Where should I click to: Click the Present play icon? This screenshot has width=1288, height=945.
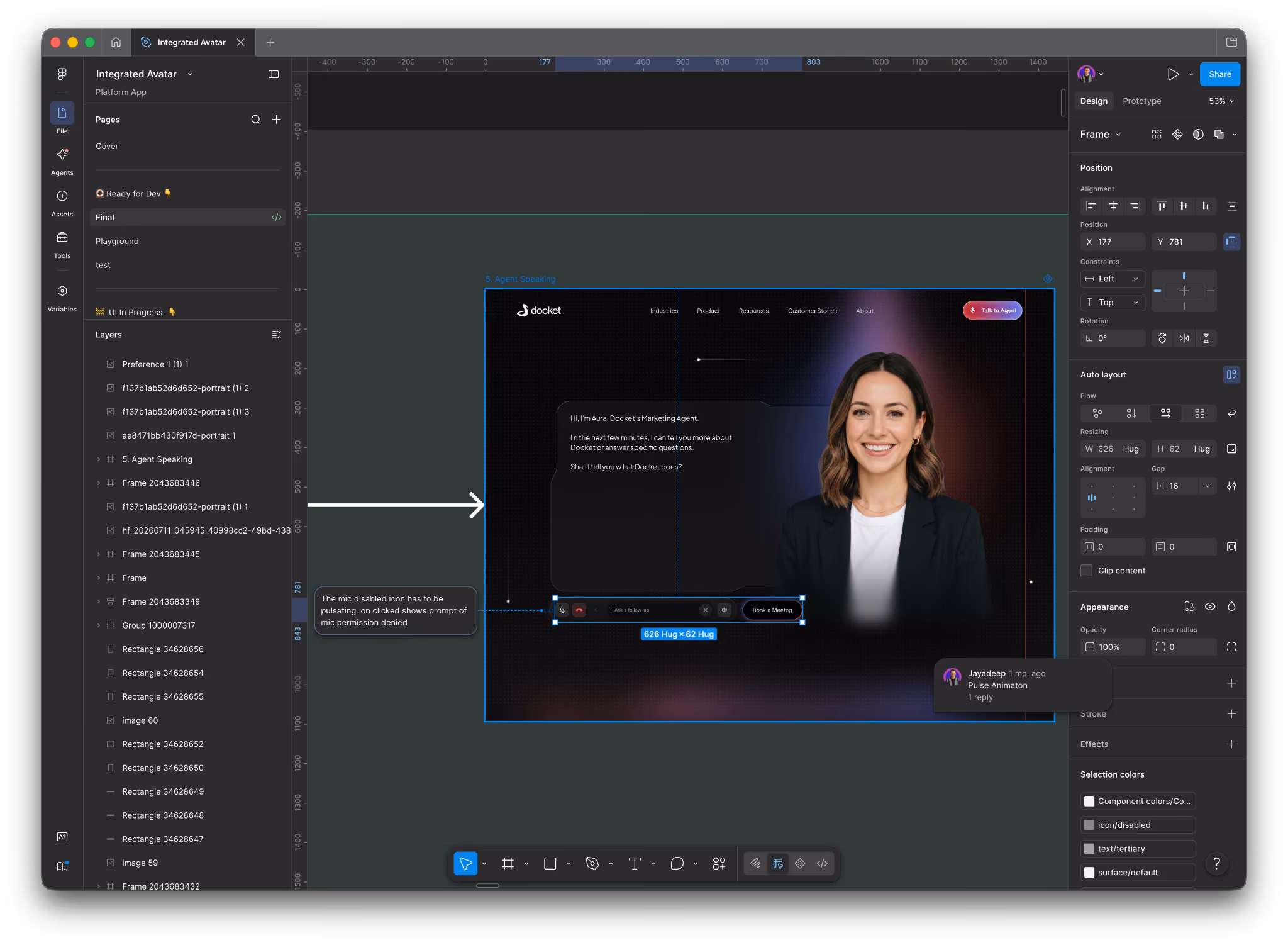[1173, 74]
